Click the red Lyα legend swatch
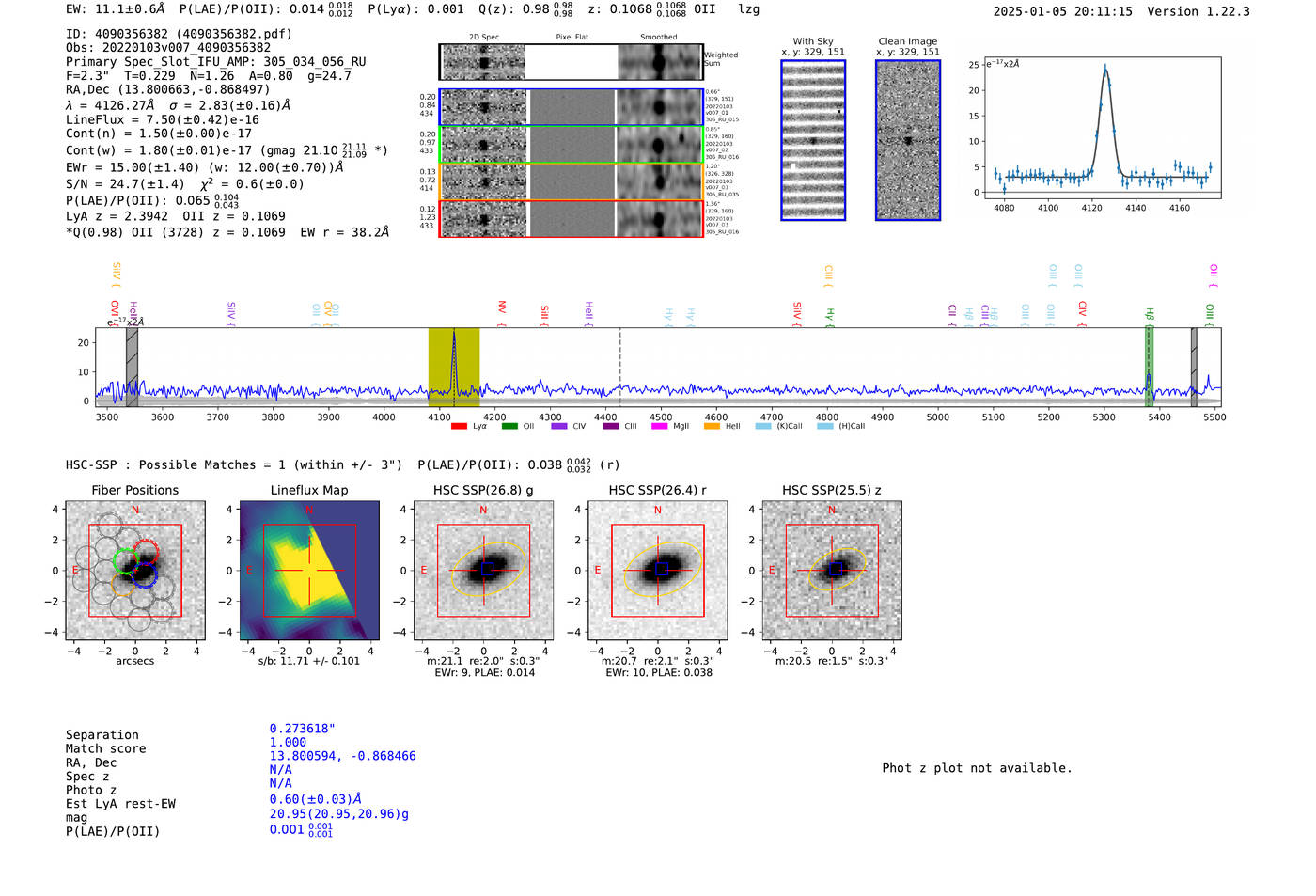 [459, 426]
